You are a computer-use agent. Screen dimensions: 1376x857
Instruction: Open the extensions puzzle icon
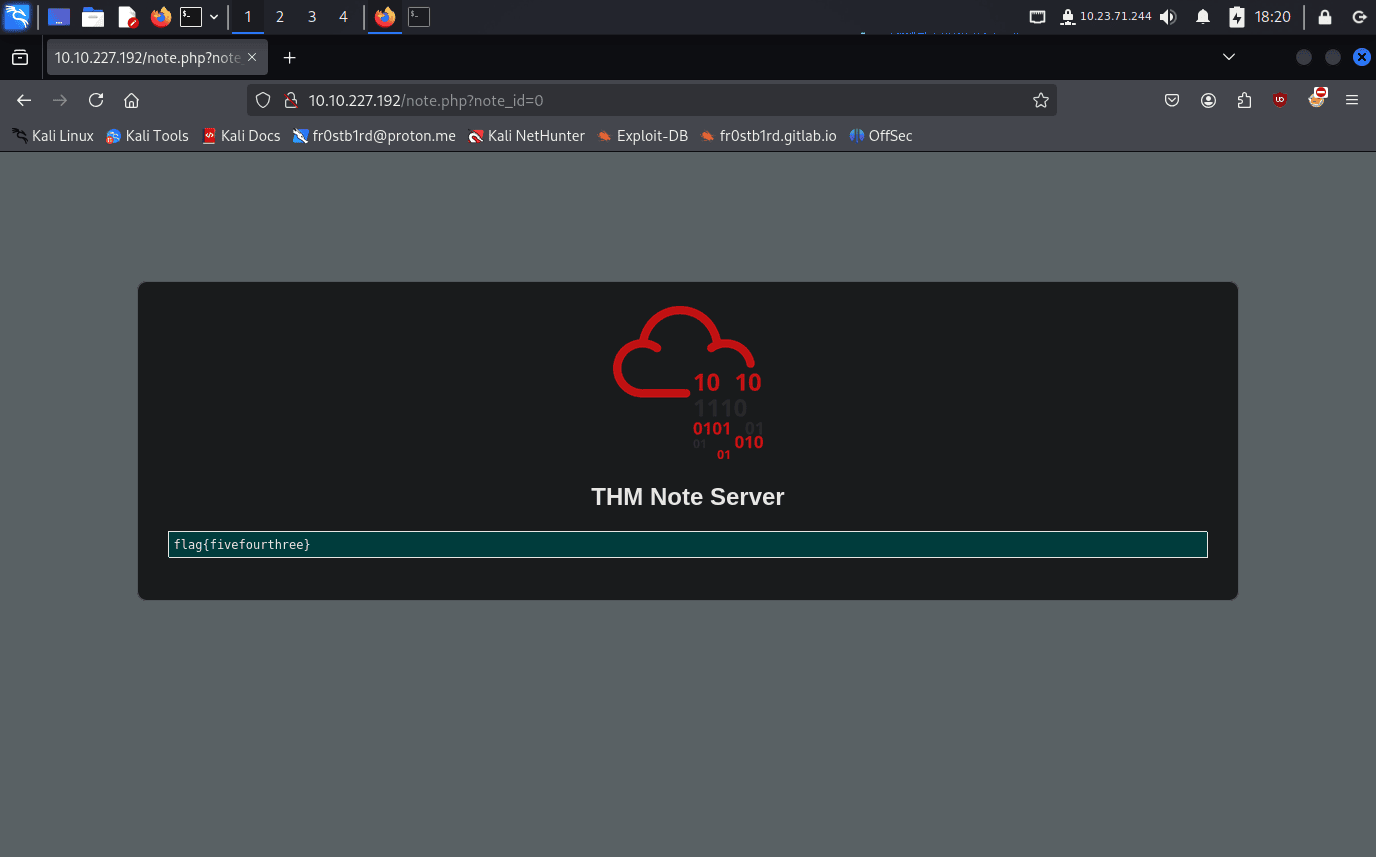(x=1244, y=100)
